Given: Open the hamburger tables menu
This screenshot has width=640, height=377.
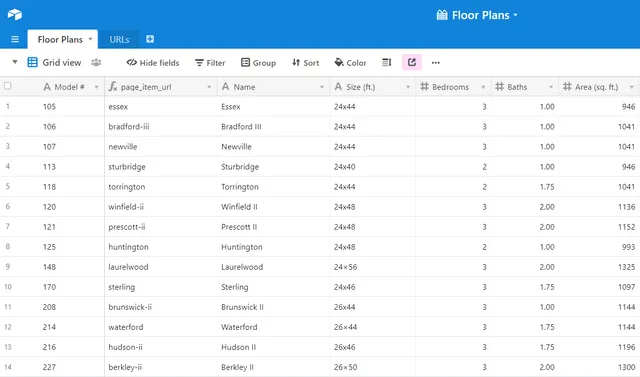Looking at the screenshot, I should (x=15, y=40).
